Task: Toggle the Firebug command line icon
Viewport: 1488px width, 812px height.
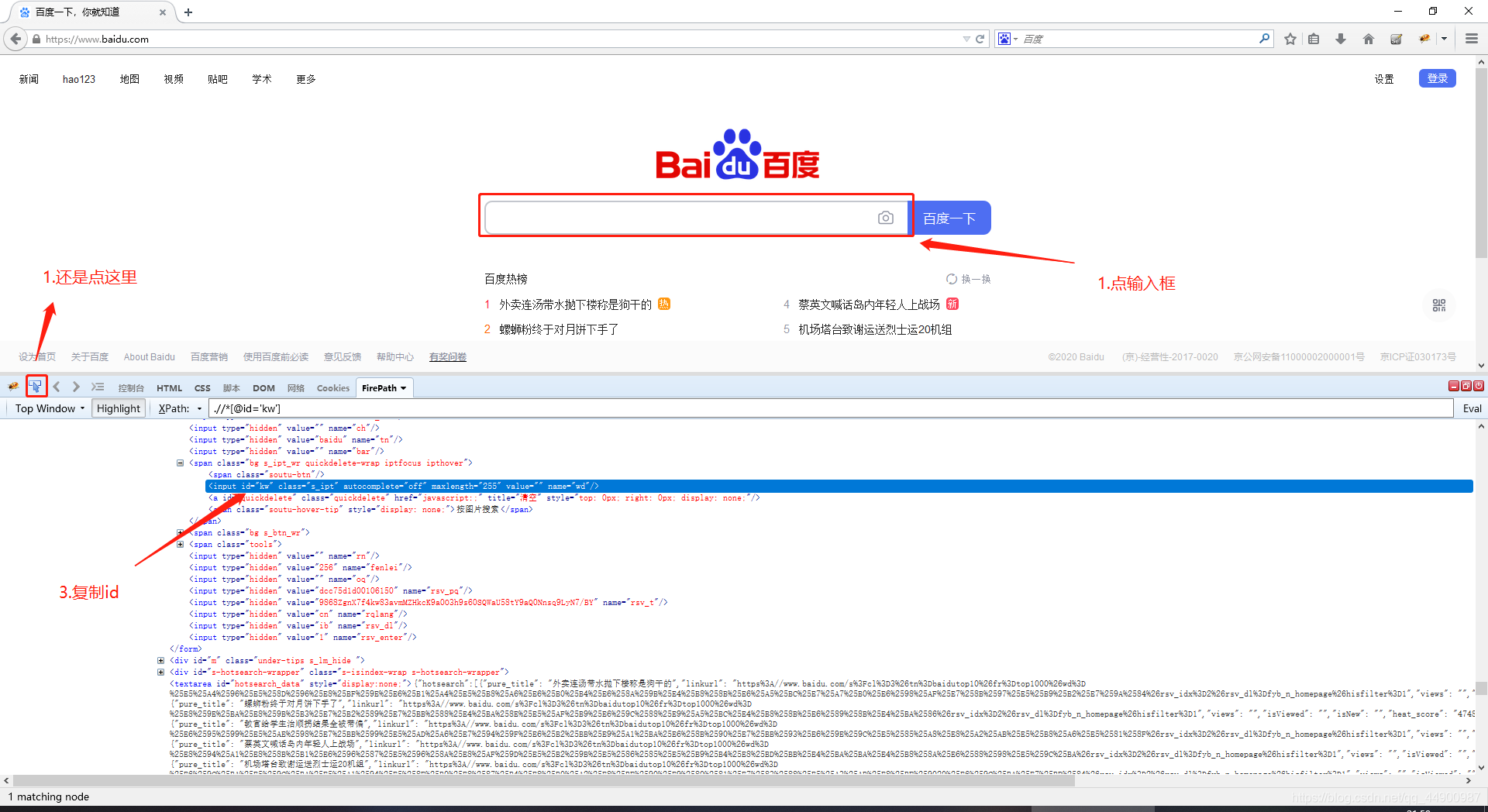Action: point(98,387)
